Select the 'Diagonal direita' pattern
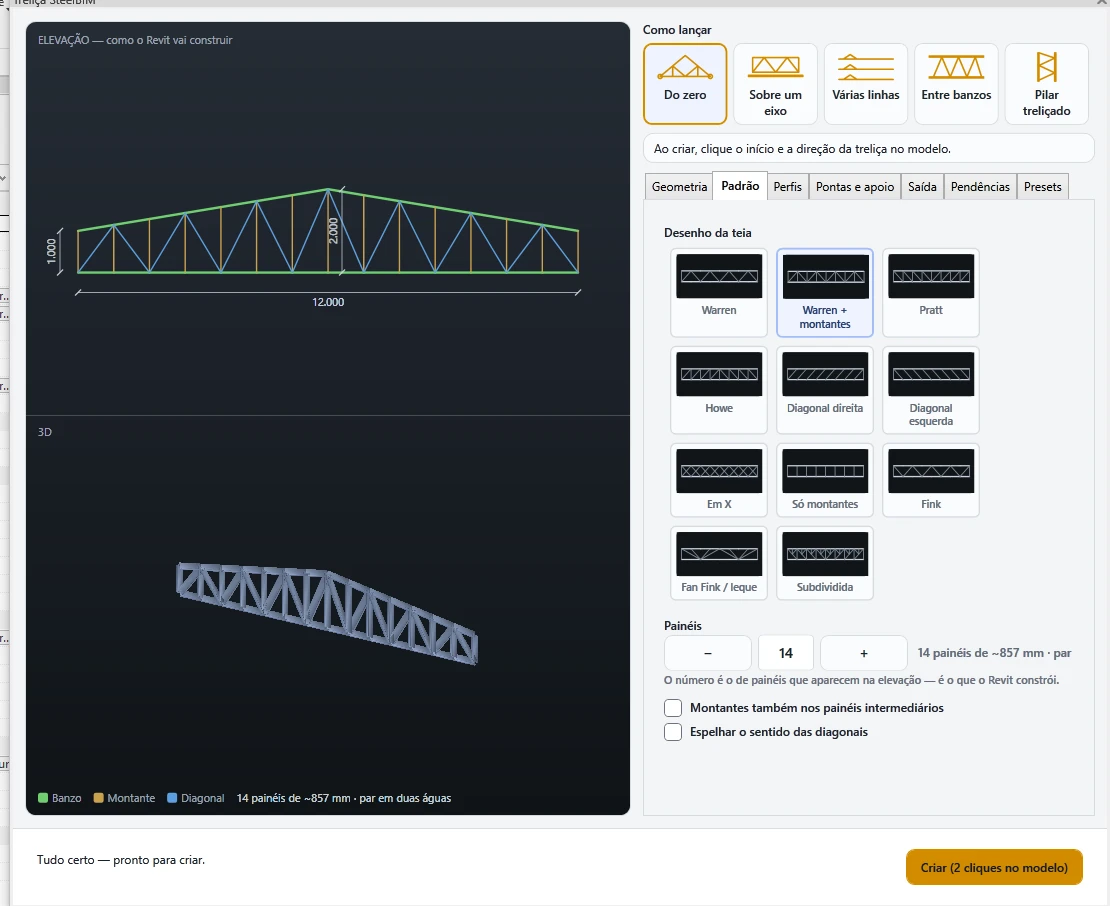The image size is (1110, 906). [825, 390]
